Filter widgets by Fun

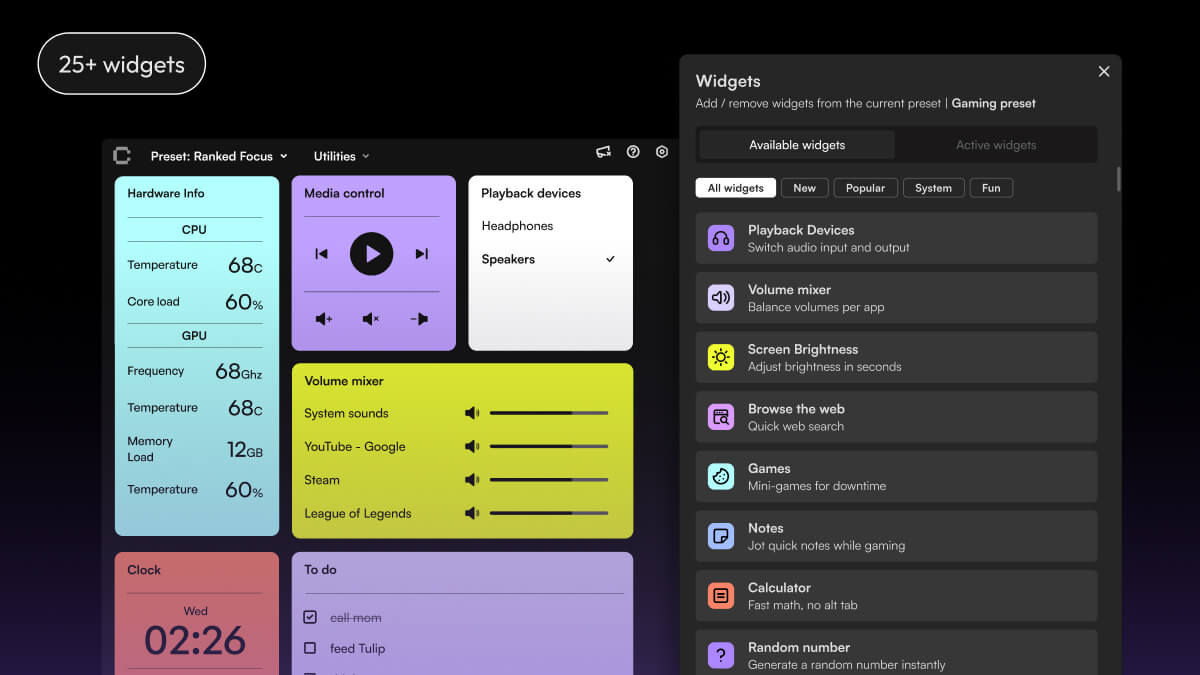coord(991,188)
